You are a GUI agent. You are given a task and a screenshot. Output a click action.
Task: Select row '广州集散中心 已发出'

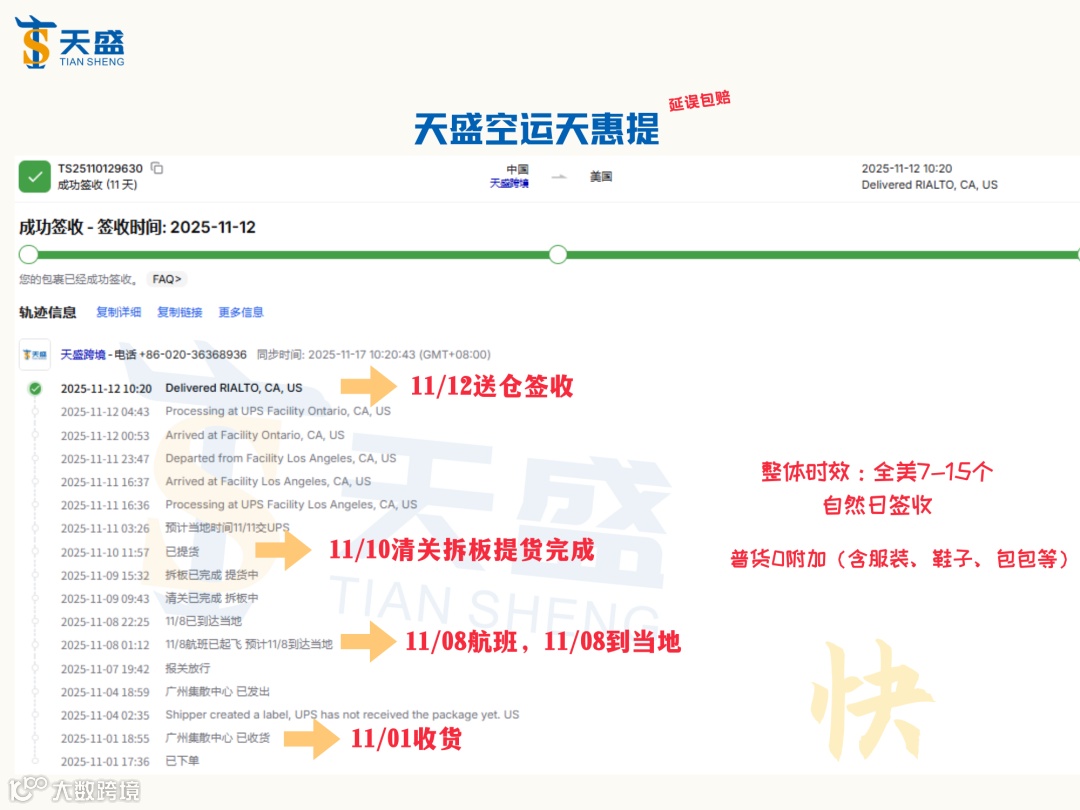pos(165,692)
